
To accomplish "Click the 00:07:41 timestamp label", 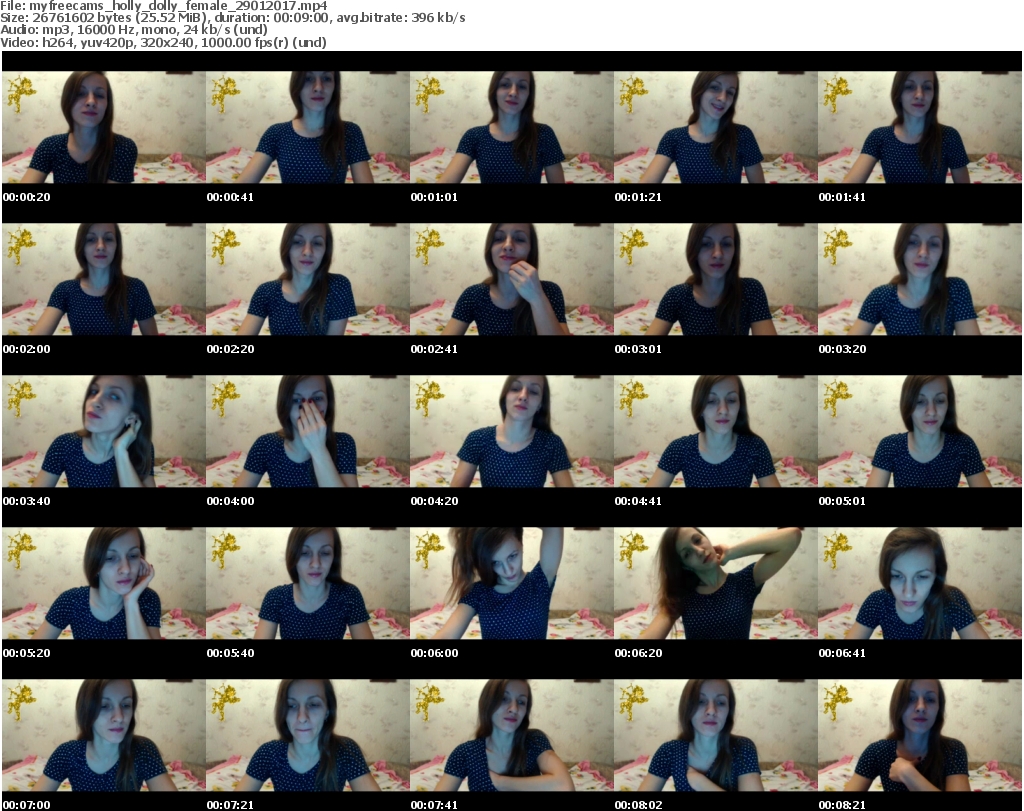I will tap(434, 805).
